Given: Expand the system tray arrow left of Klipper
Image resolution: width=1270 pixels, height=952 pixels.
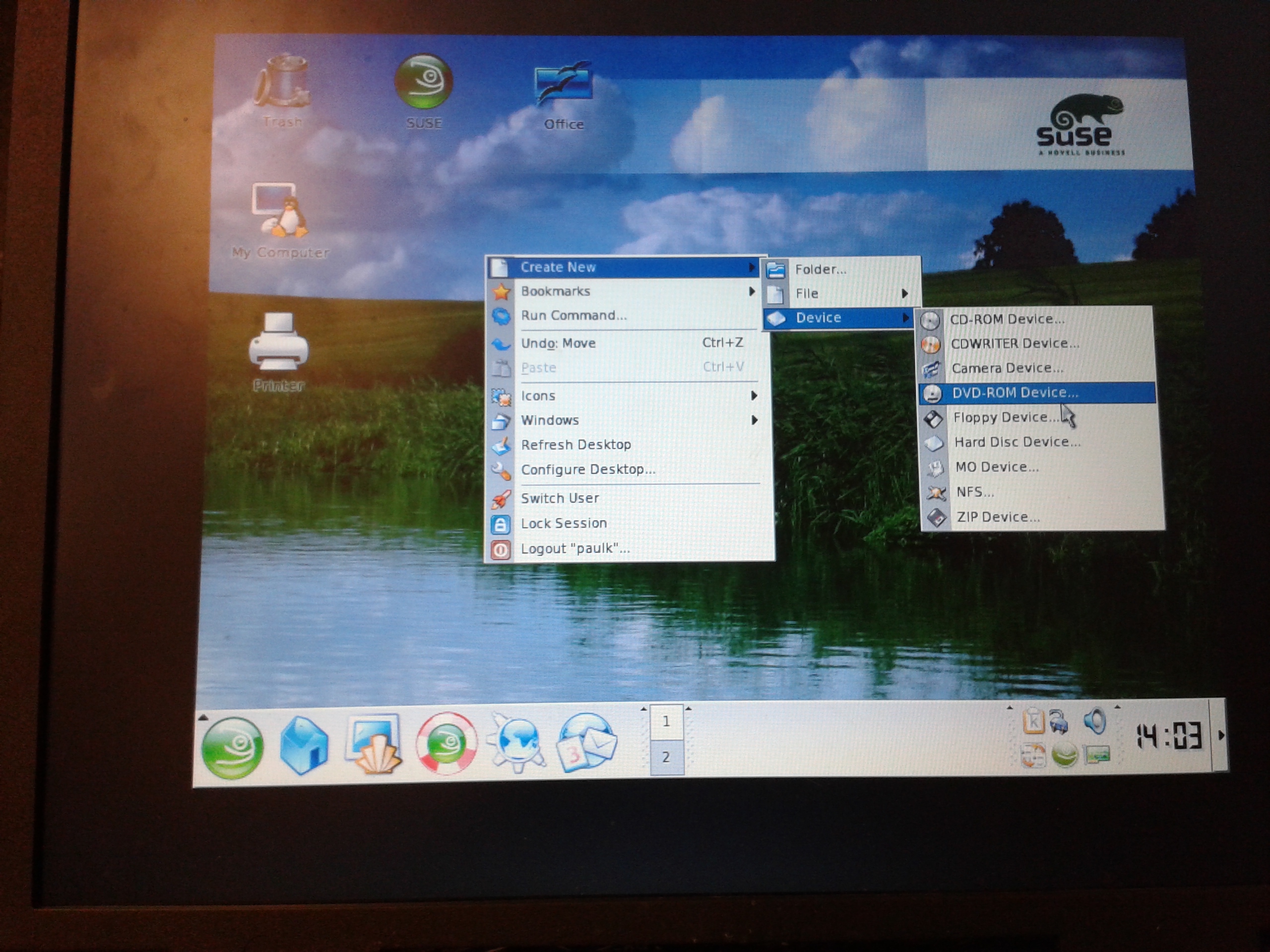Looking at the screenshot, I should click(1010, 709).
